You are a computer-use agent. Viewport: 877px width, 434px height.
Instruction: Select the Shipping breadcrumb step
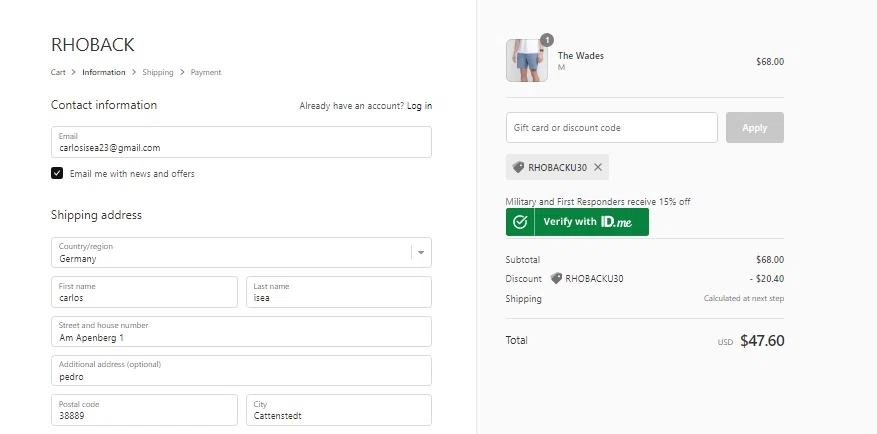pos(157,72)
